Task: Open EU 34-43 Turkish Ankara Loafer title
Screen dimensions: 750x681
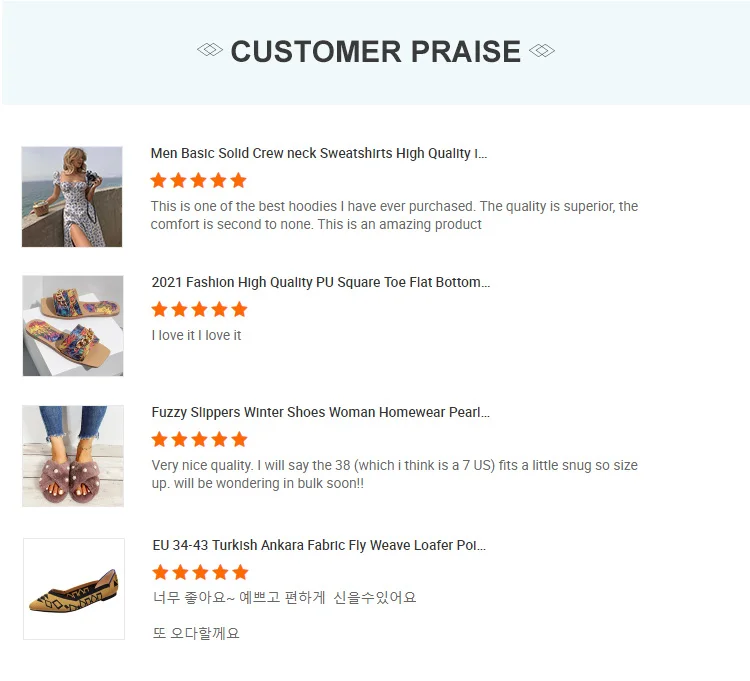Action: click(319, 546)
